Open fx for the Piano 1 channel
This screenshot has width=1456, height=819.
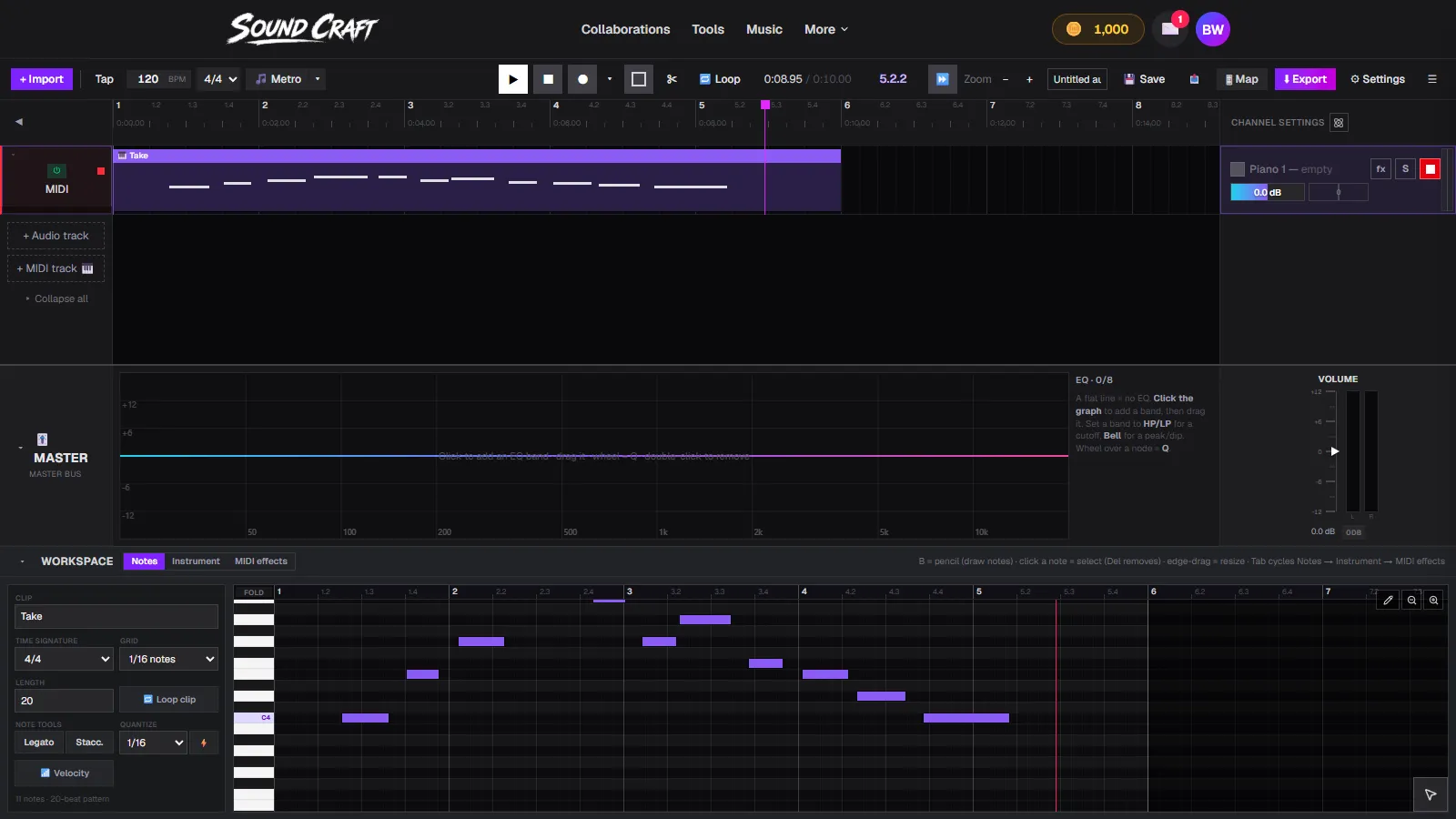tap(1380, 169)
